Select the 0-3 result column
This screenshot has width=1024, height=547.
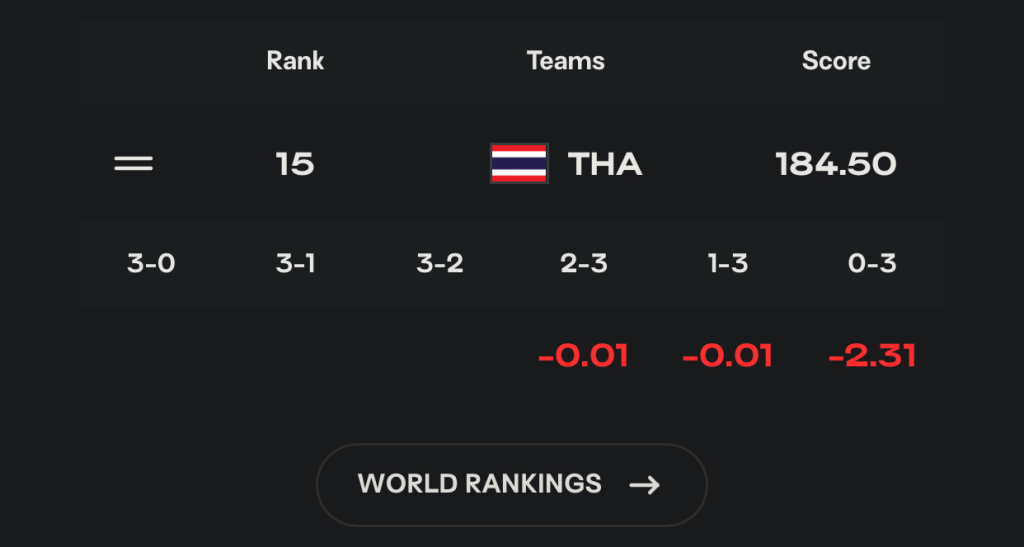872,264
